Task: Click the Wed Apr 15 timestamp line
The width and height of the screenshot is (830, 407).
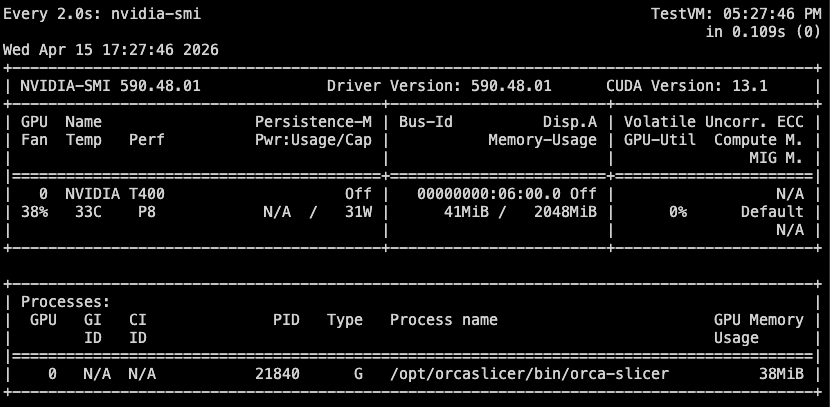Action: (111, 50)
